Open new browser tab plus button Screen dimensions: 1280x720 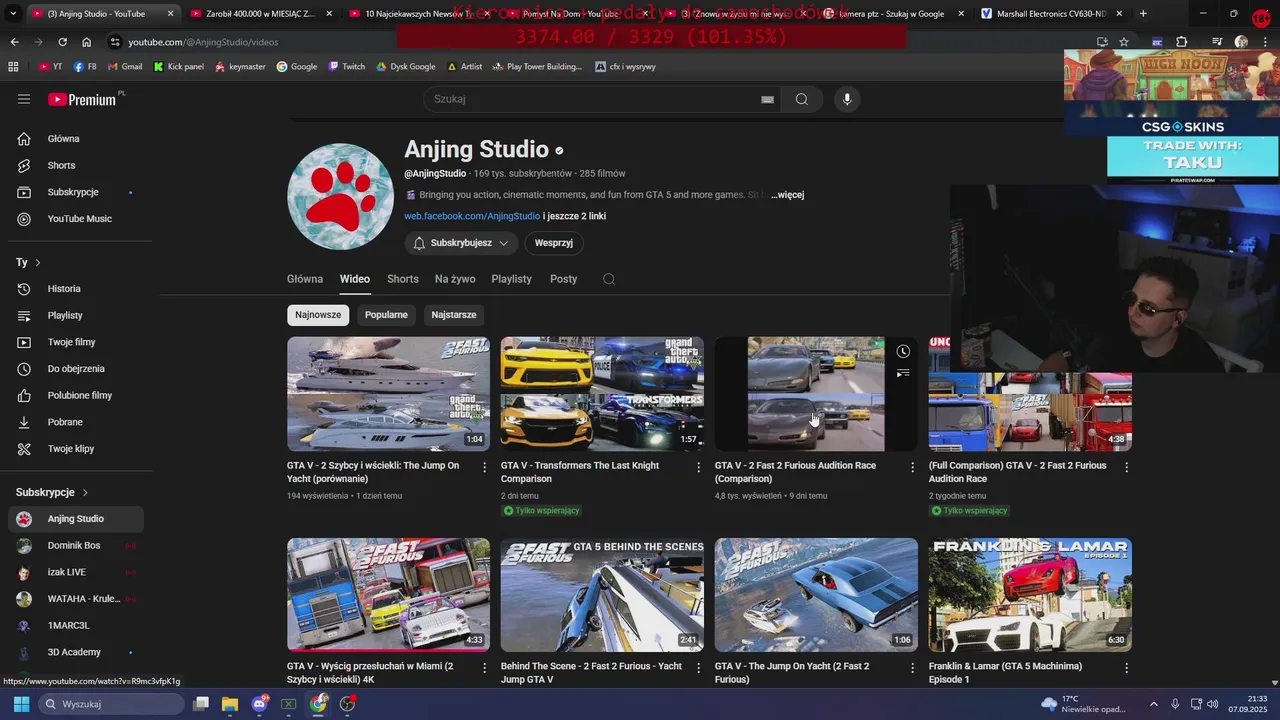tap(1143, 14)
